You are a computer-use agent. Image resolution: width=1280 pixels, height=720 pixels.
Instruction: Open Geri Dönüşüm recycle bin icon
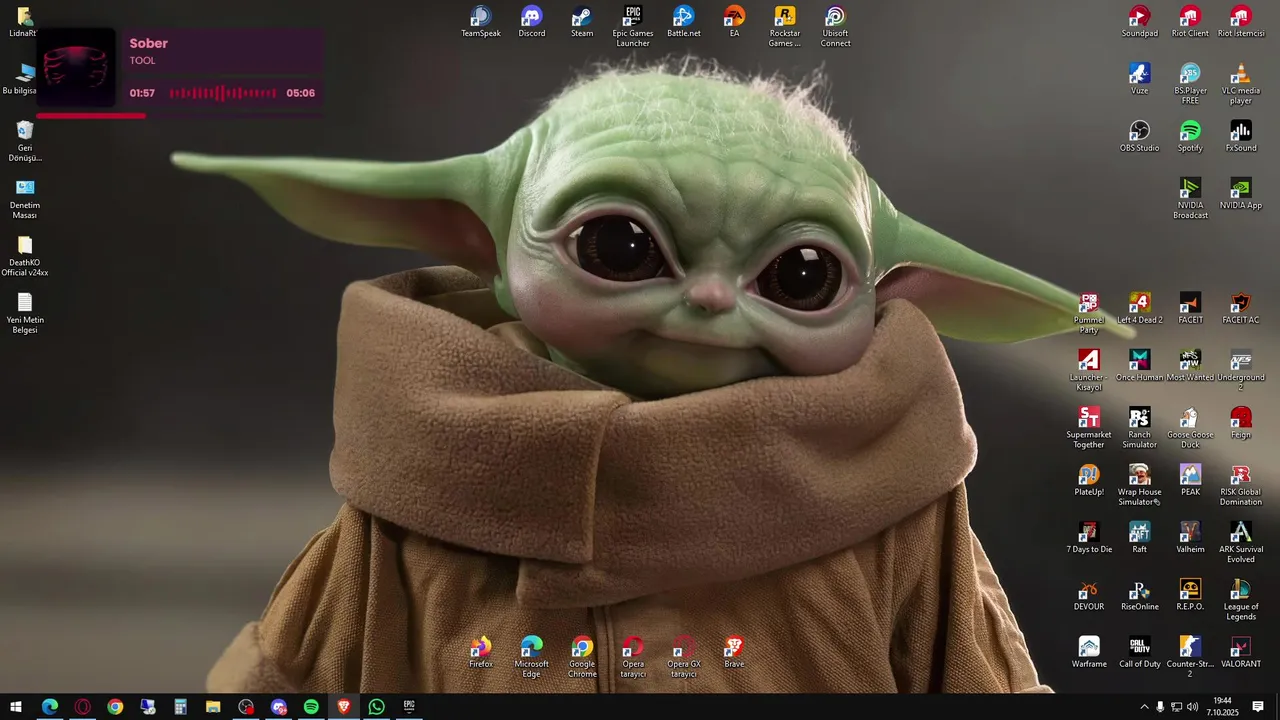pos(25,141)
